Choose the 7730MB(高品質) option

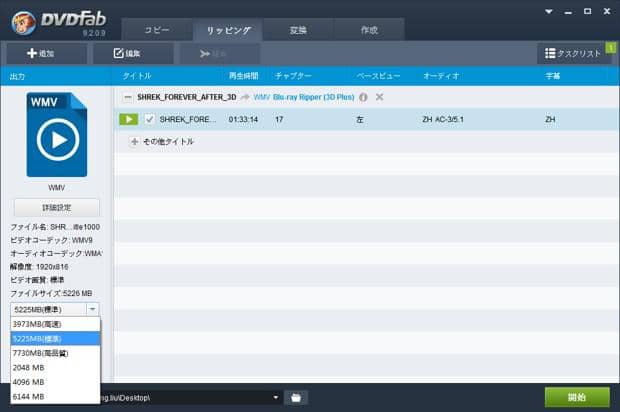[55, 353]
